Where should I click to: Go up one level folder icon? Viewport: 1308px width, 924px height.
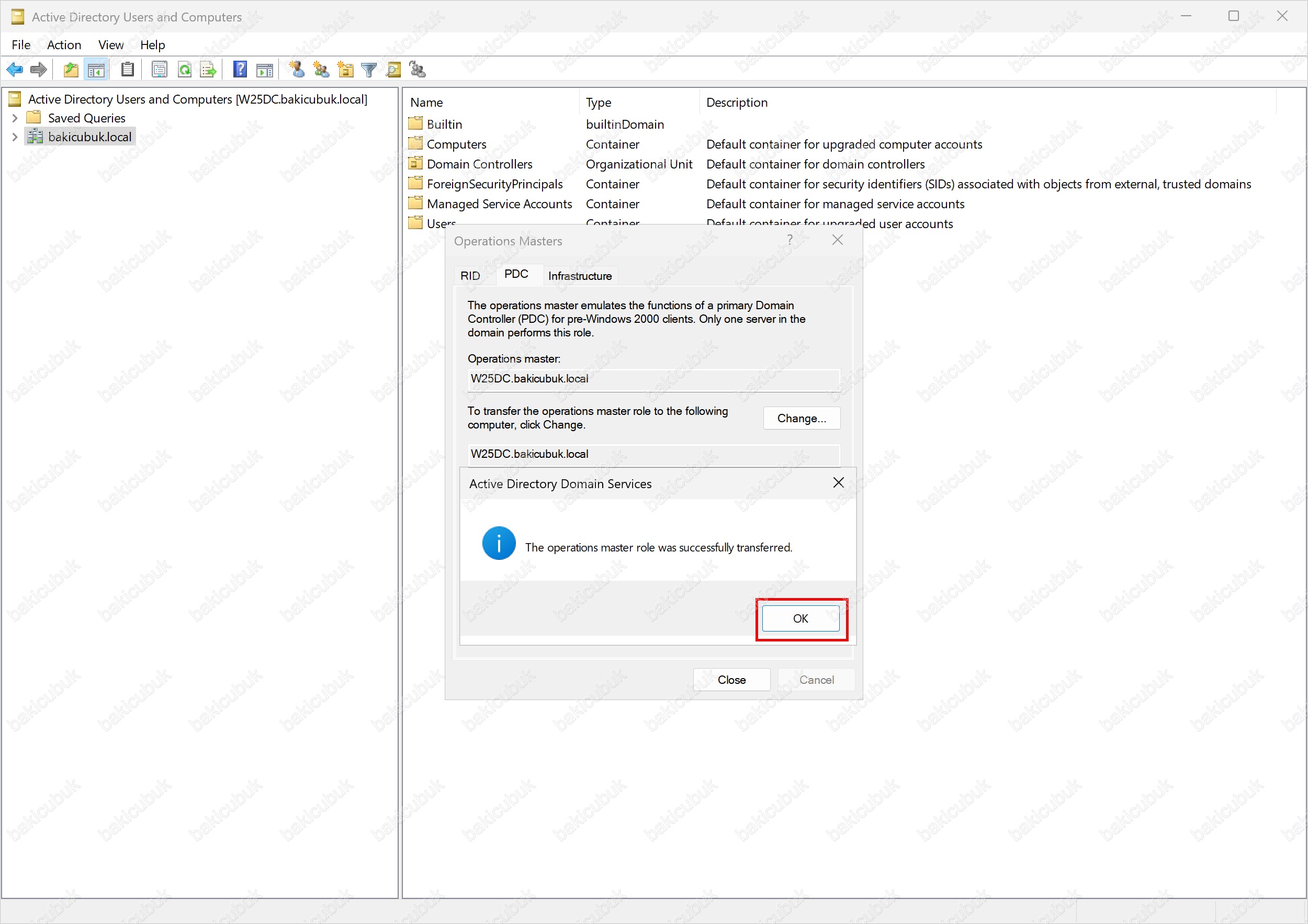click(x=71, y=70)
